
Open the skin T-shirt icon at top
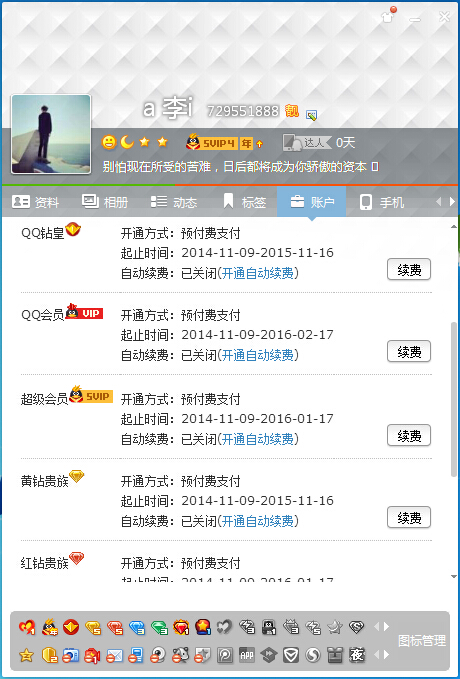pyautogui.click(x=388, y=16)
